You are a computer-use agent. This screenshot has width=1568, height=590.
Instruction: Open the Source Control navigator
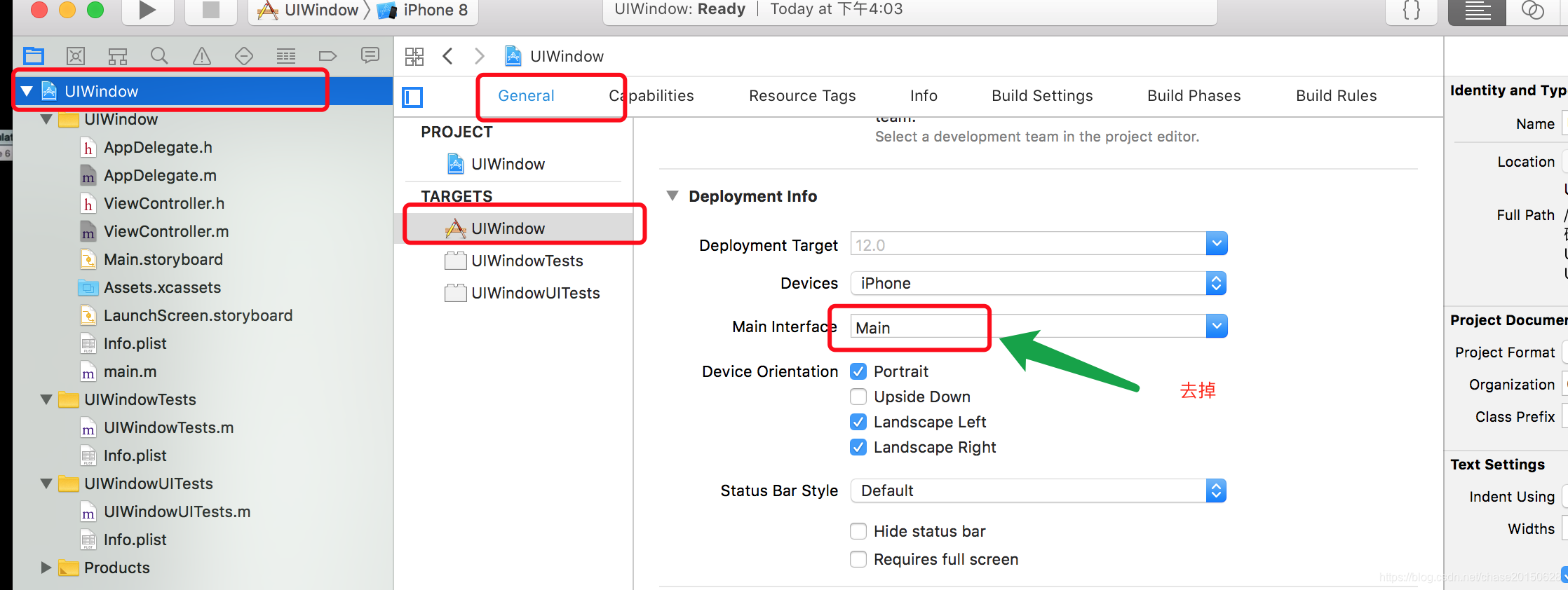pos(76,56)
